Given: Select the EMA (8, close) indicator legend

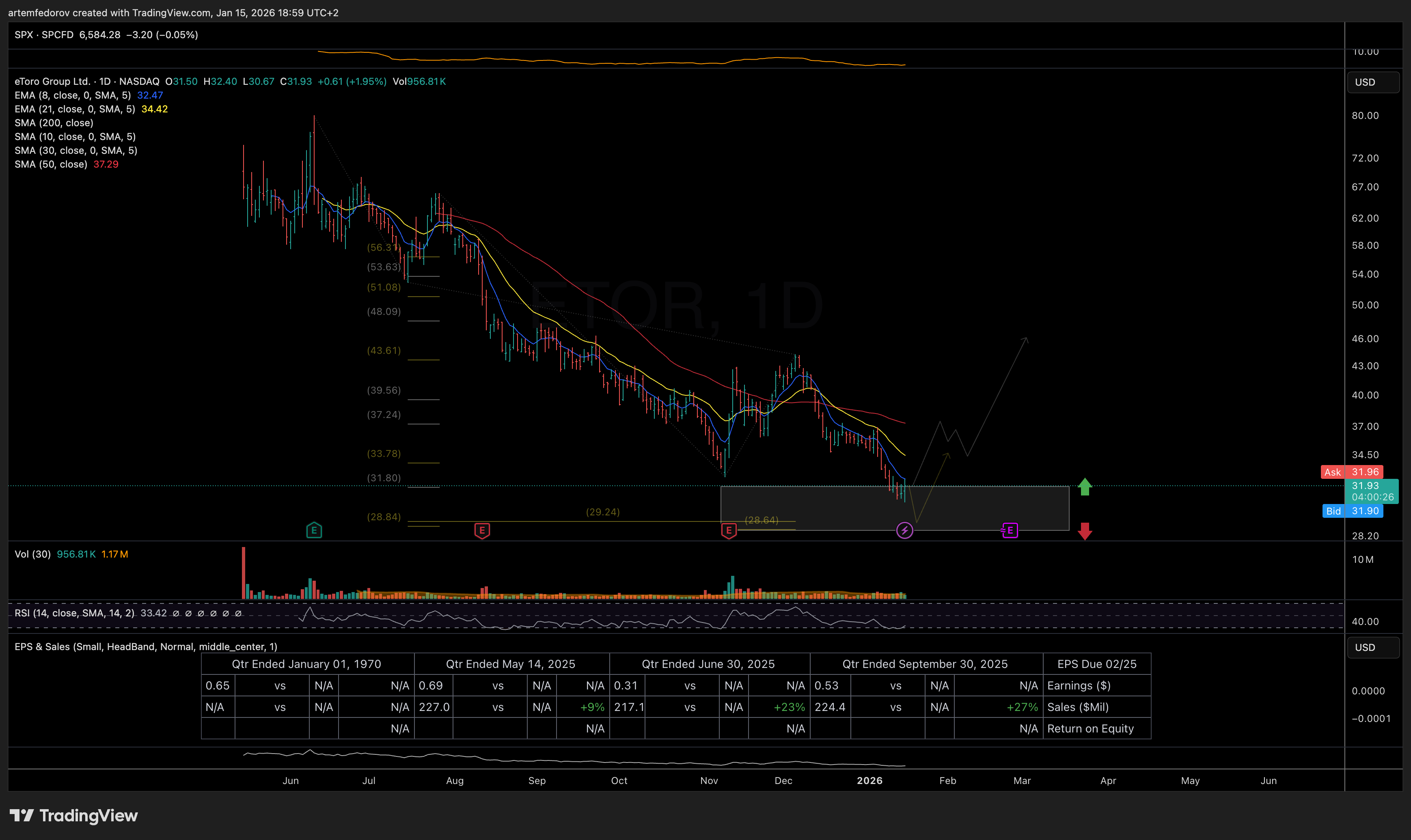Looking at the screenshot, I should point(73,95).
